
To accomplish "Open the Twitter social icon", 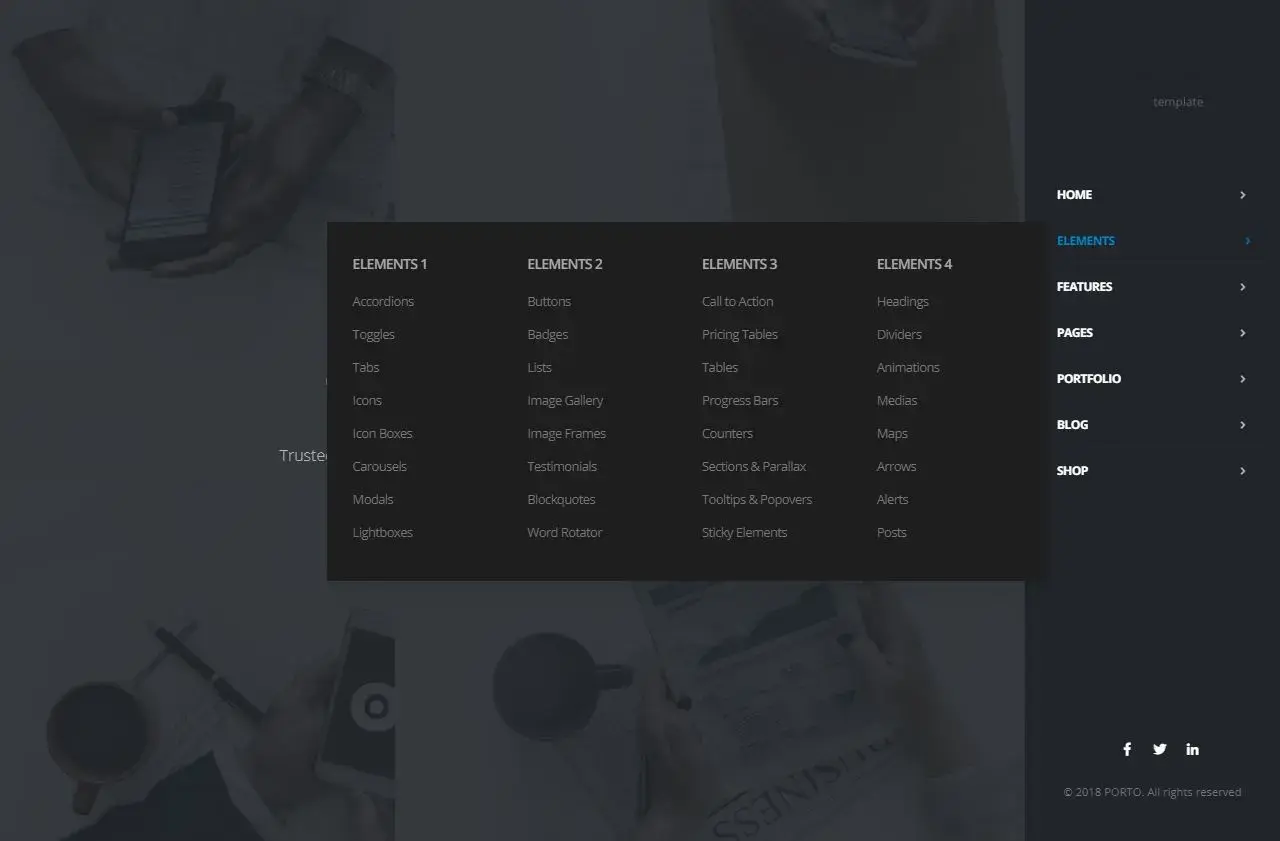I will coord(1159,749).
